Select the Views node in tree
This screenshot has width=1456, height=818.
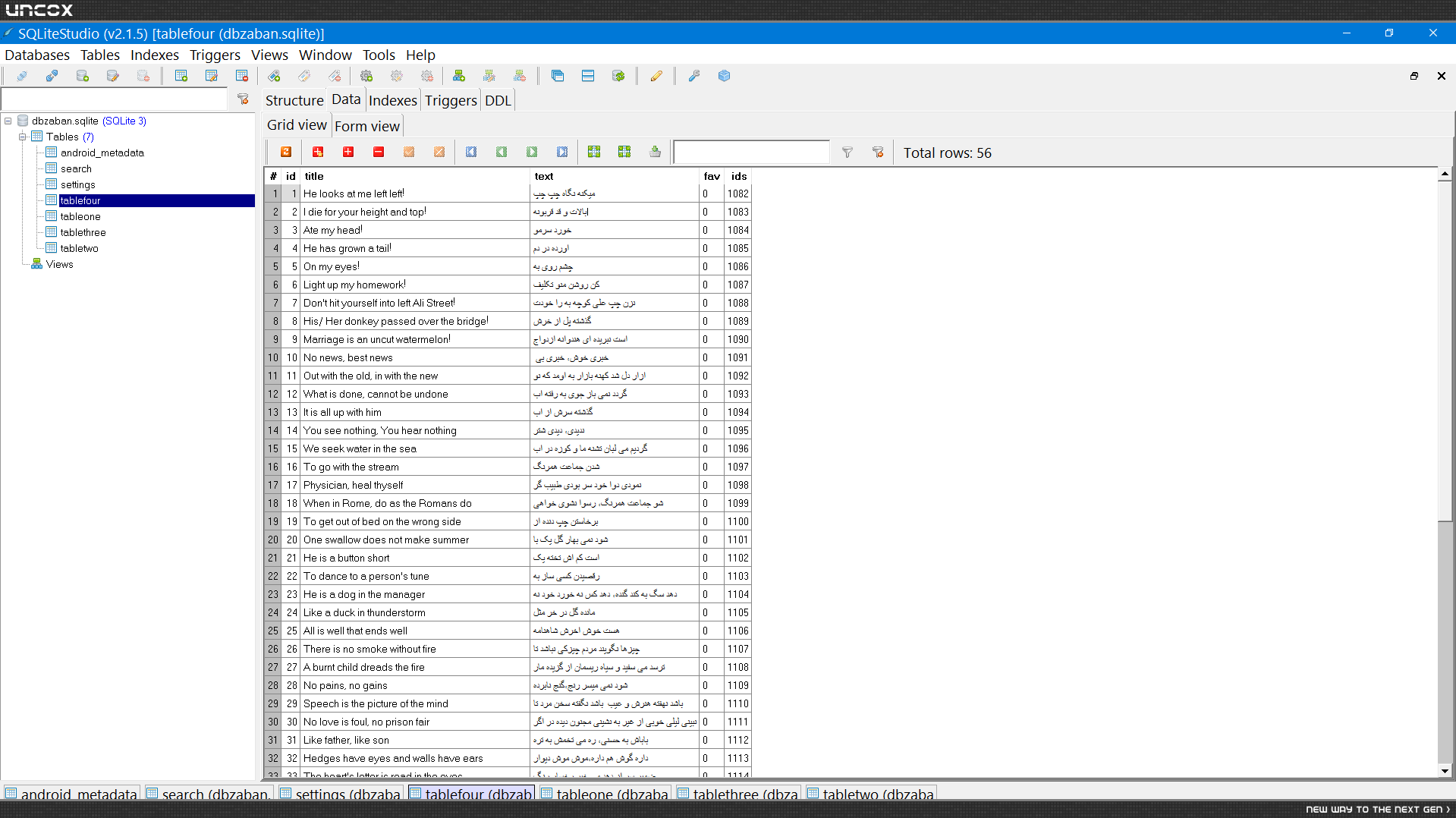[59, 264]
